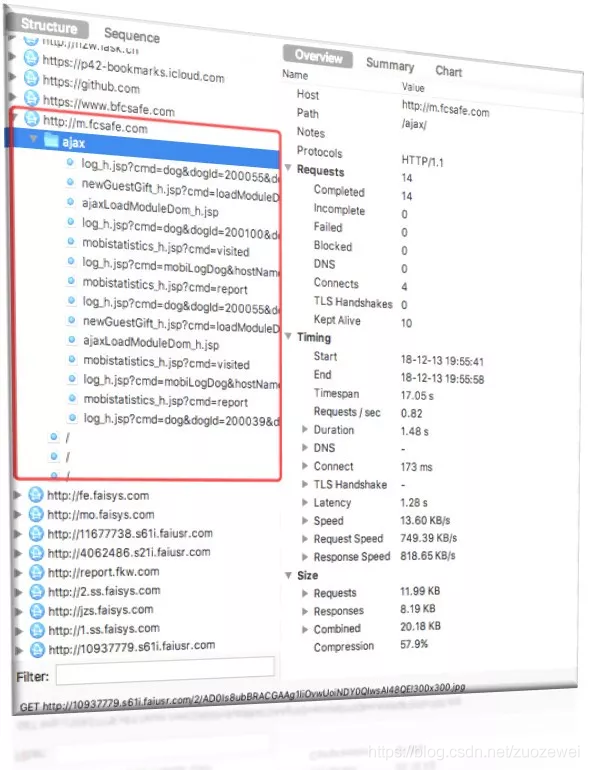Expand the Combined size row
The height and width of the screenshot is (770, 589).
[305, 629]
